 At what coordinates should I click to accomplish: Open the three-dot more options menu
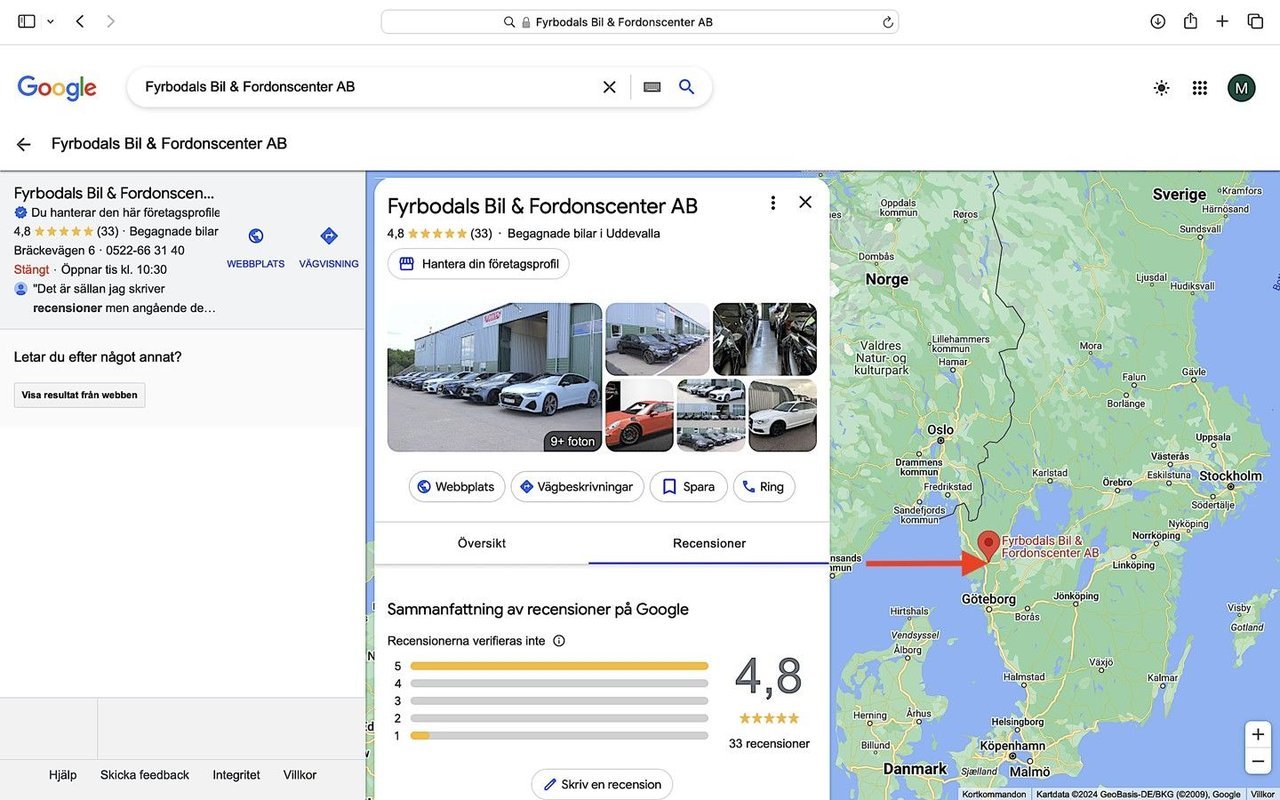coord(772,203)
